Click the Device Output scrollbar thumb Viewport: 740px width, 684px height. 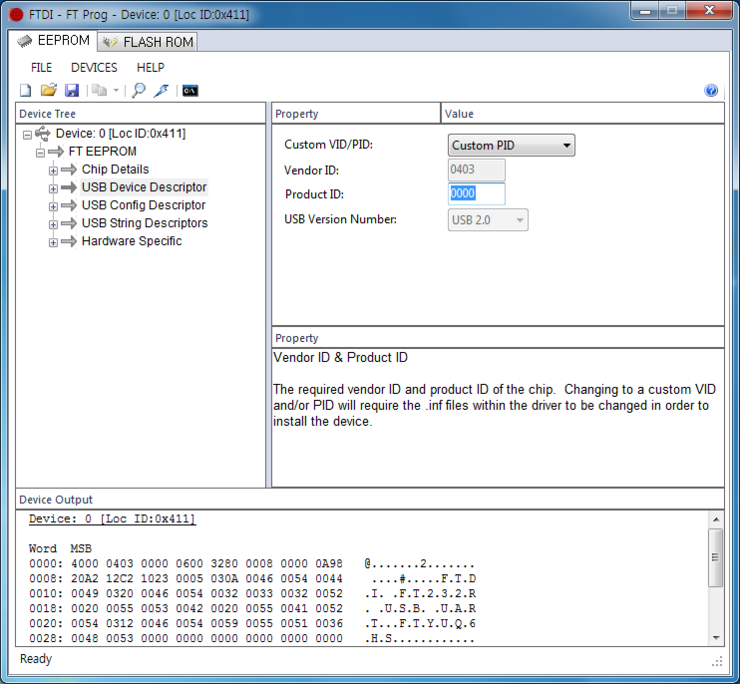point(715,557)
